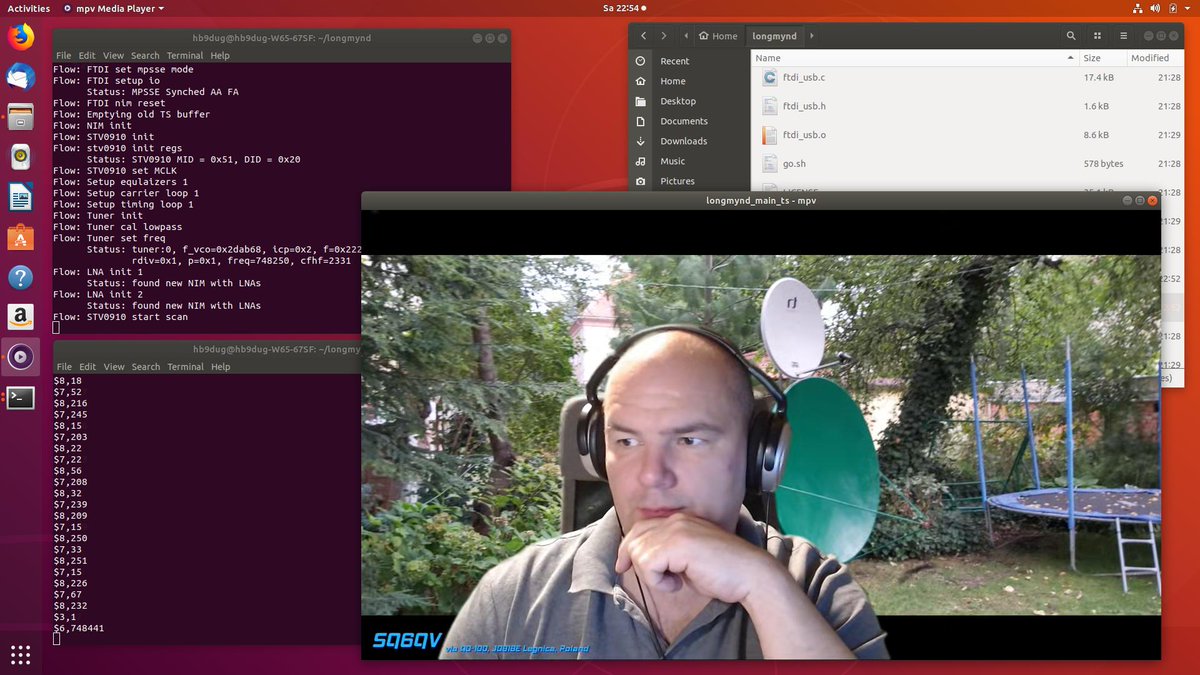1200x675 pixels.
Task: Open the system menu dropdown arrow
Action: [1190, 8]
